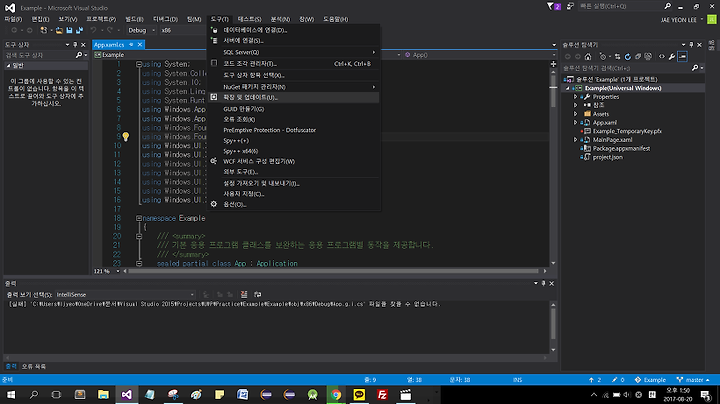Open Properties wrench icon in Solution Explorer toolbar
The width and height of the screenshot is (720, 404).
(672, 56)
